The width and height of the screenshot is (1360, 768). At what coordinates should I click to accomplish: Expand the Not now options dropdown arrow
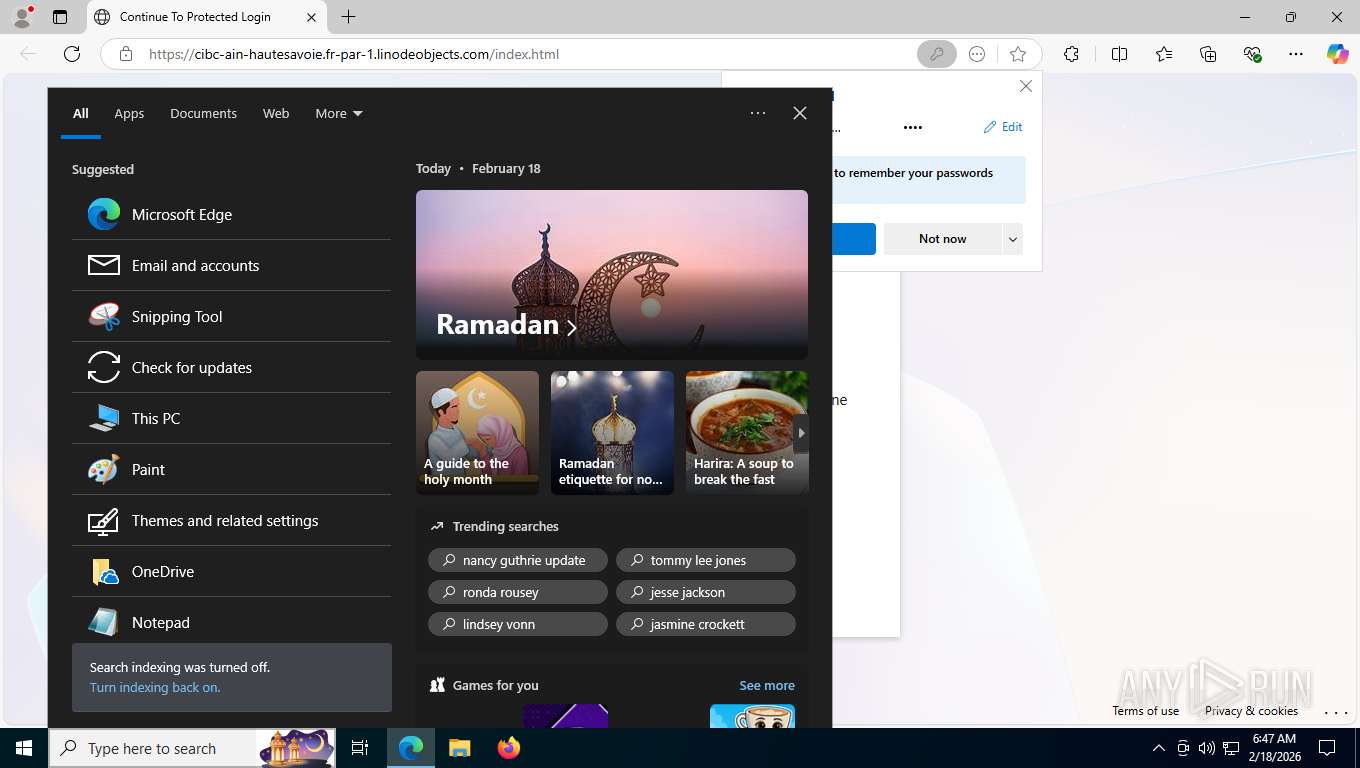pyautogui.click(x=1013, y=239)
